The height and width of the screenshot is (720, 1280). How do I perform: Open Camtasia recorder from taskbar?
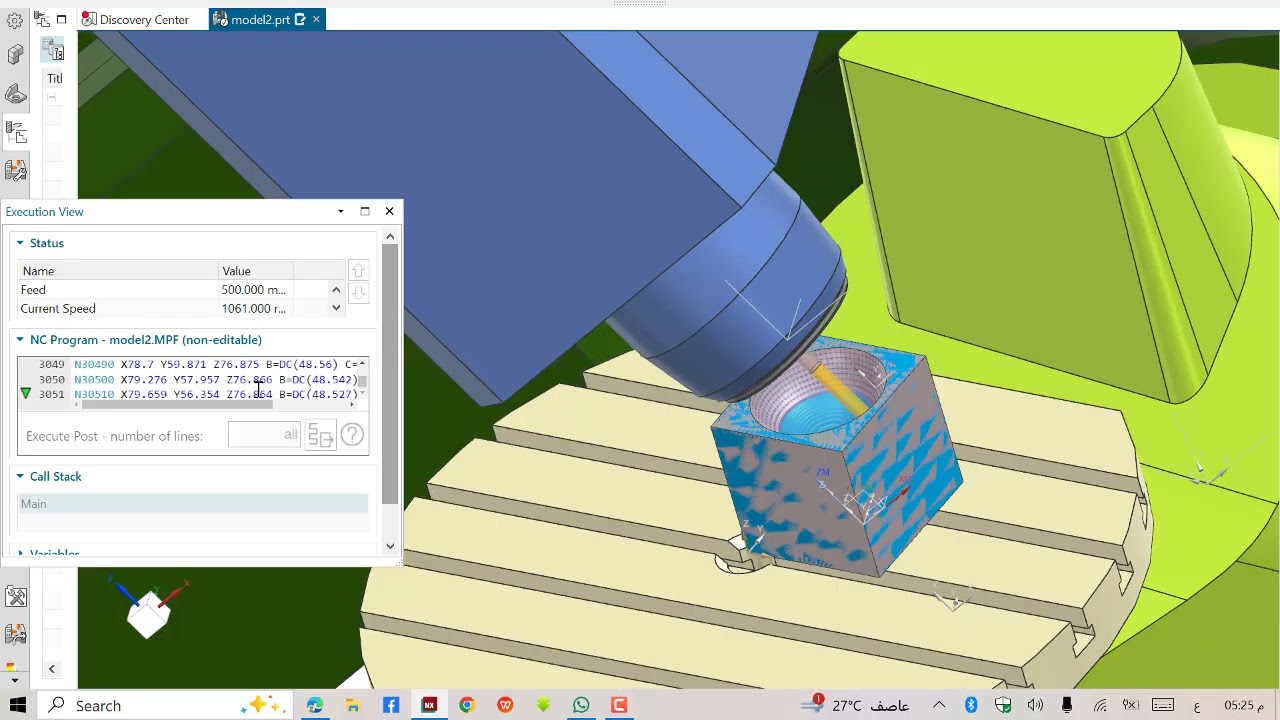pos(619,705)
